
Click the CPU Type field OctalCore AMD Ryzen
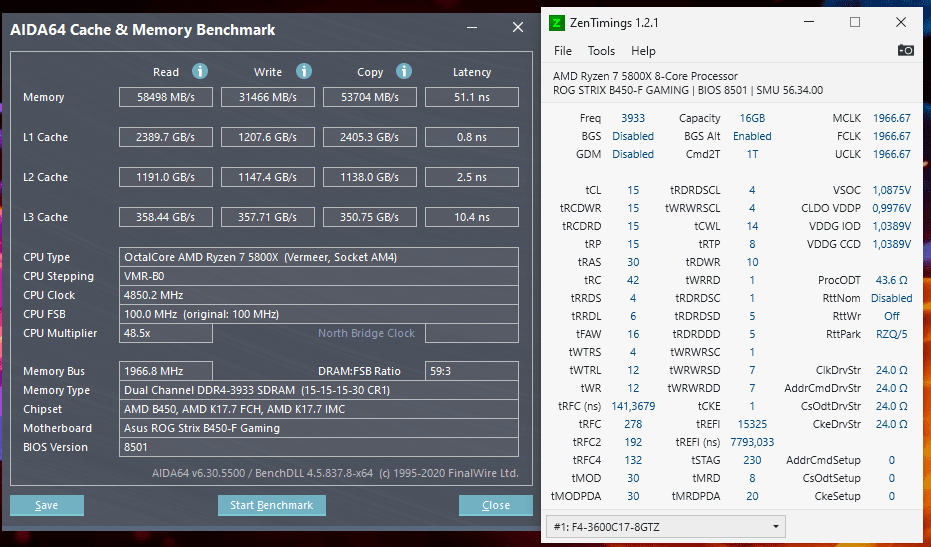point(319,257)
